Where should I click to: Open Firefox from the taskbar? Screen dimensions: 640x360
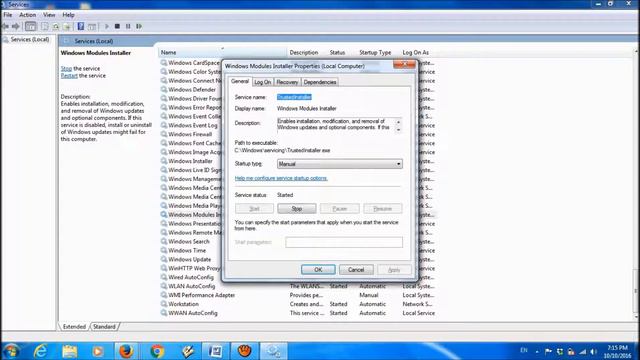[x=126, y=351]
